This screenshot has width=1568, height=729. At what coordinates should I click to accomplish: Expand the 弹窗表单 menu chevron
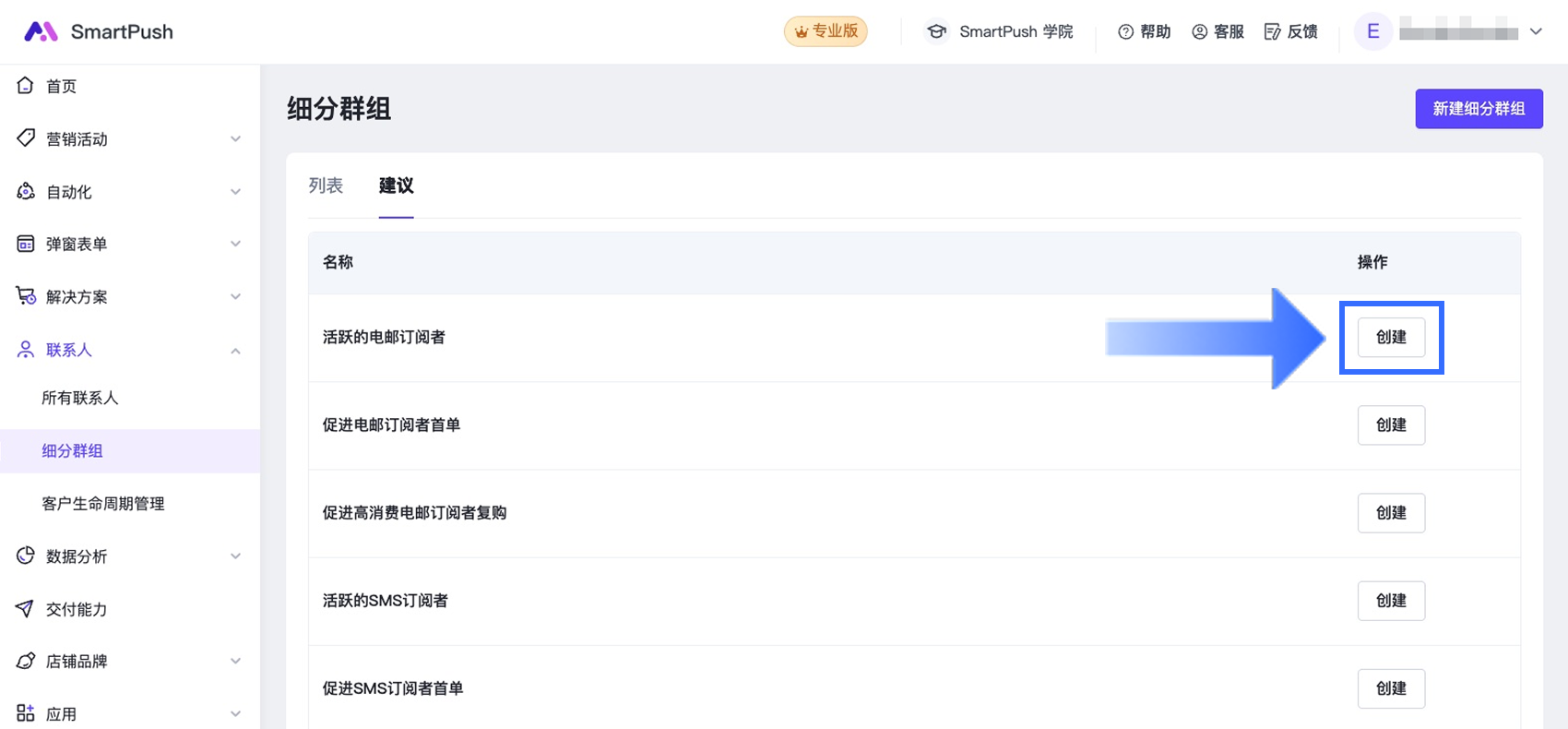tap(235, 245)
